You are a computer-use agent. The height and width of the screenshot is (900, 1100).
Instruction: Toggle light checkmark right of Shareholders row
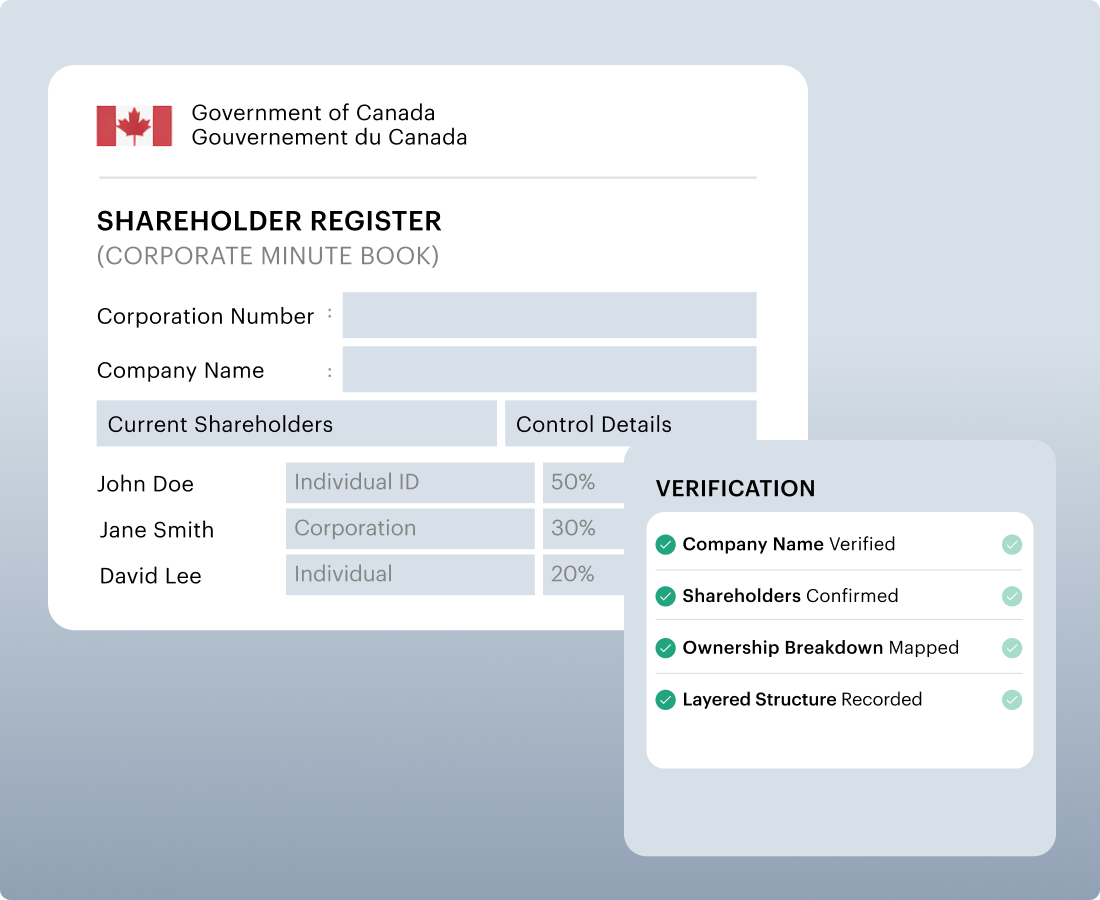click(x=1012, y=596)
